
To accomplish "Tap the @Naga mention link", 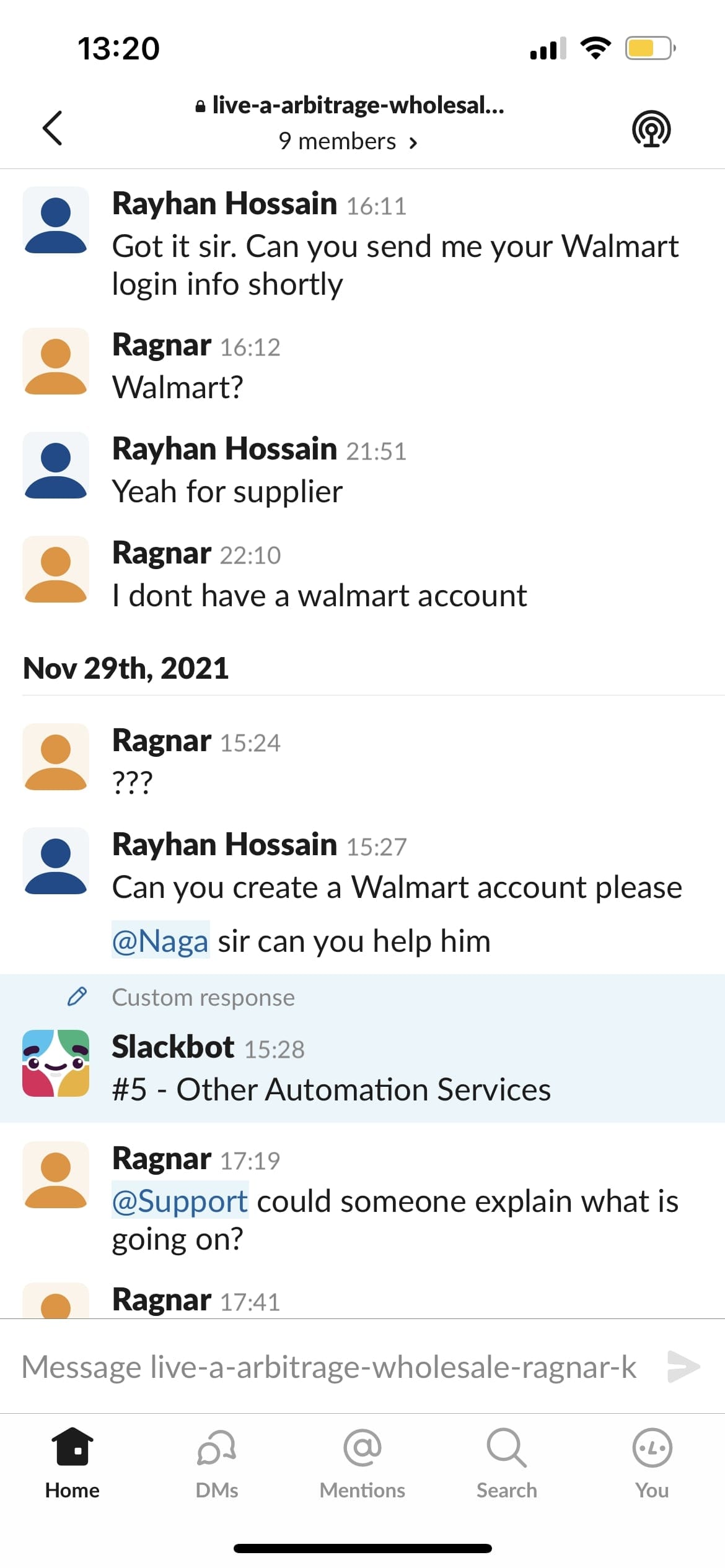I will pyautogui.click(x=160, y=941).
